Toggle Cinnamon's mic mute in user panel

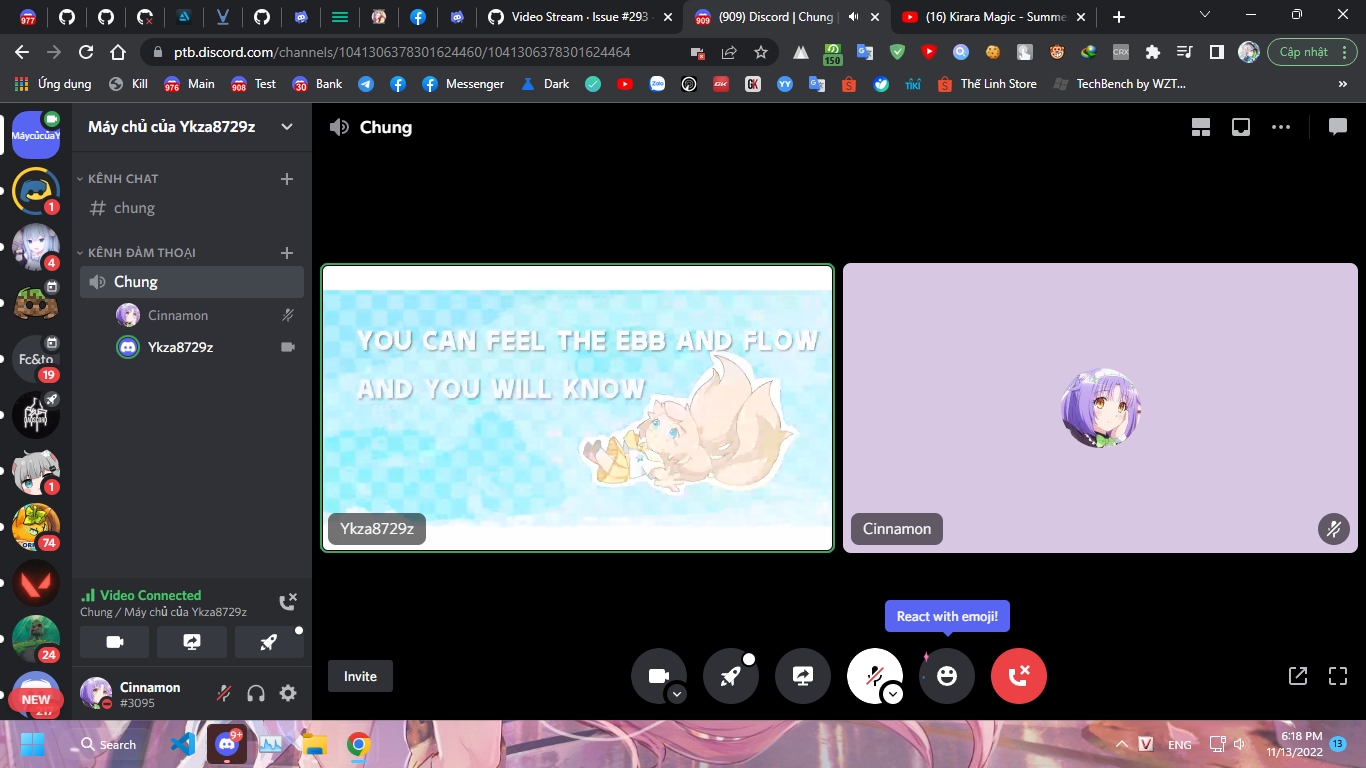click(223, 693)
